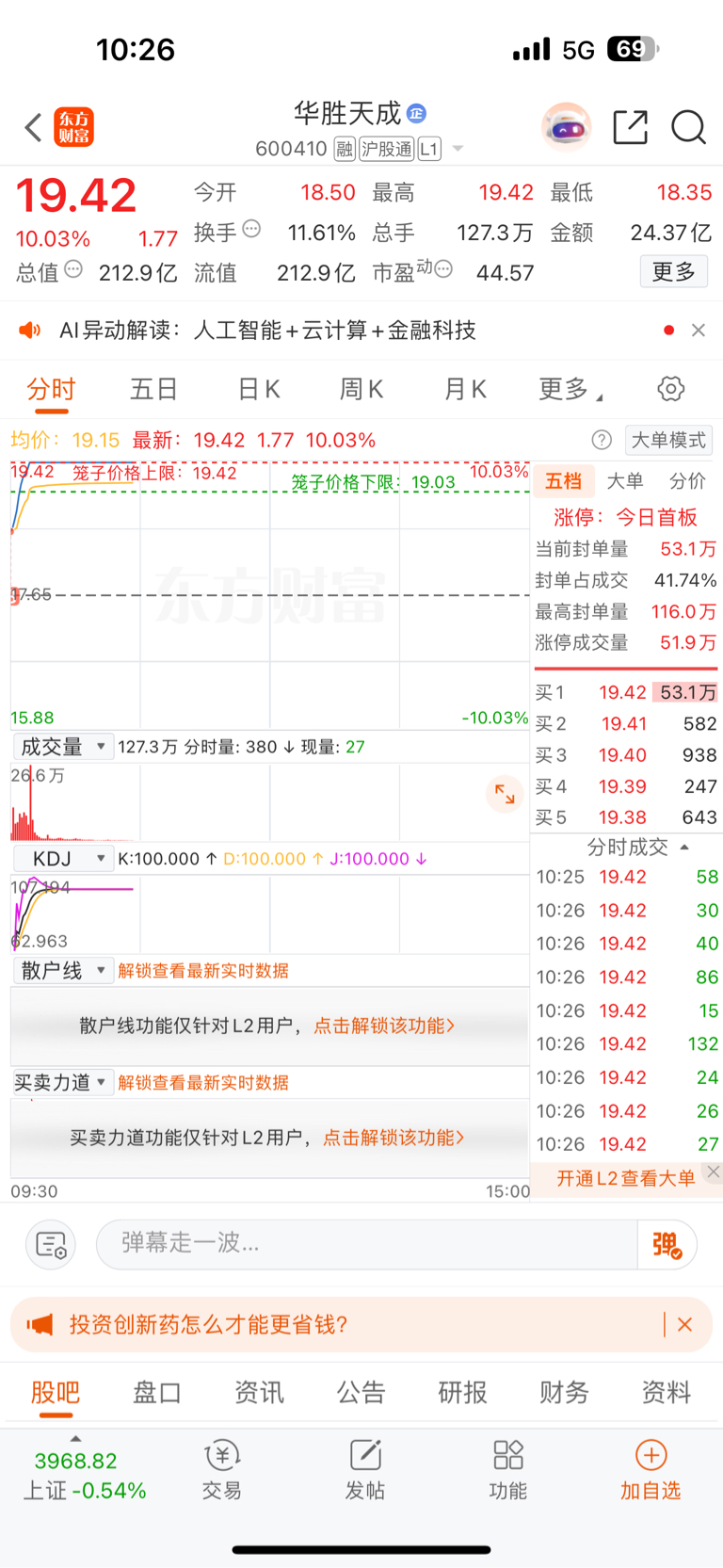723x1568 pixels.
Task: Open the AI robot assistant avatar
Action: (x=566, y=127)
